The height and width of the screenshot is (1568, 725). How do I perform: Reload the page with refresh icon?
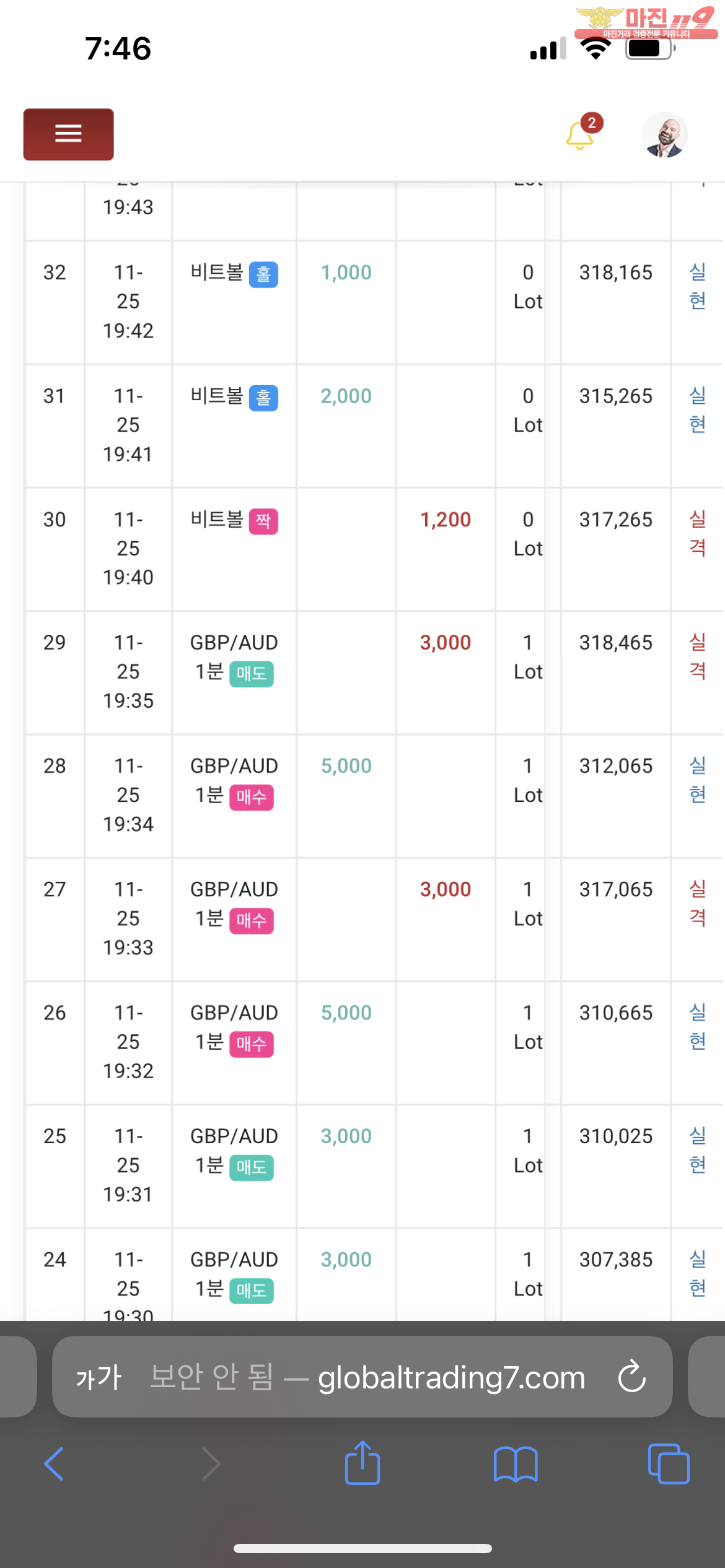tap(632, 1377)
